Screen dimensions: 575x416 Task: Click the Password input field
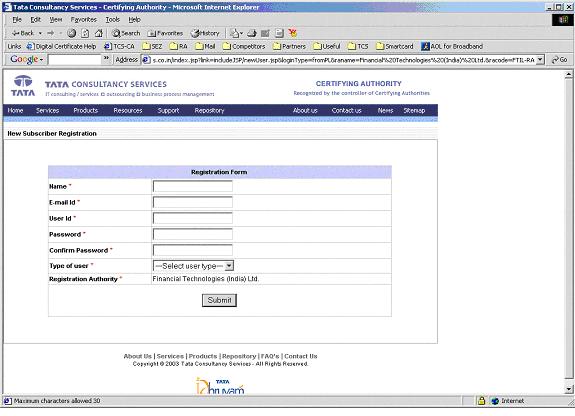193,234
